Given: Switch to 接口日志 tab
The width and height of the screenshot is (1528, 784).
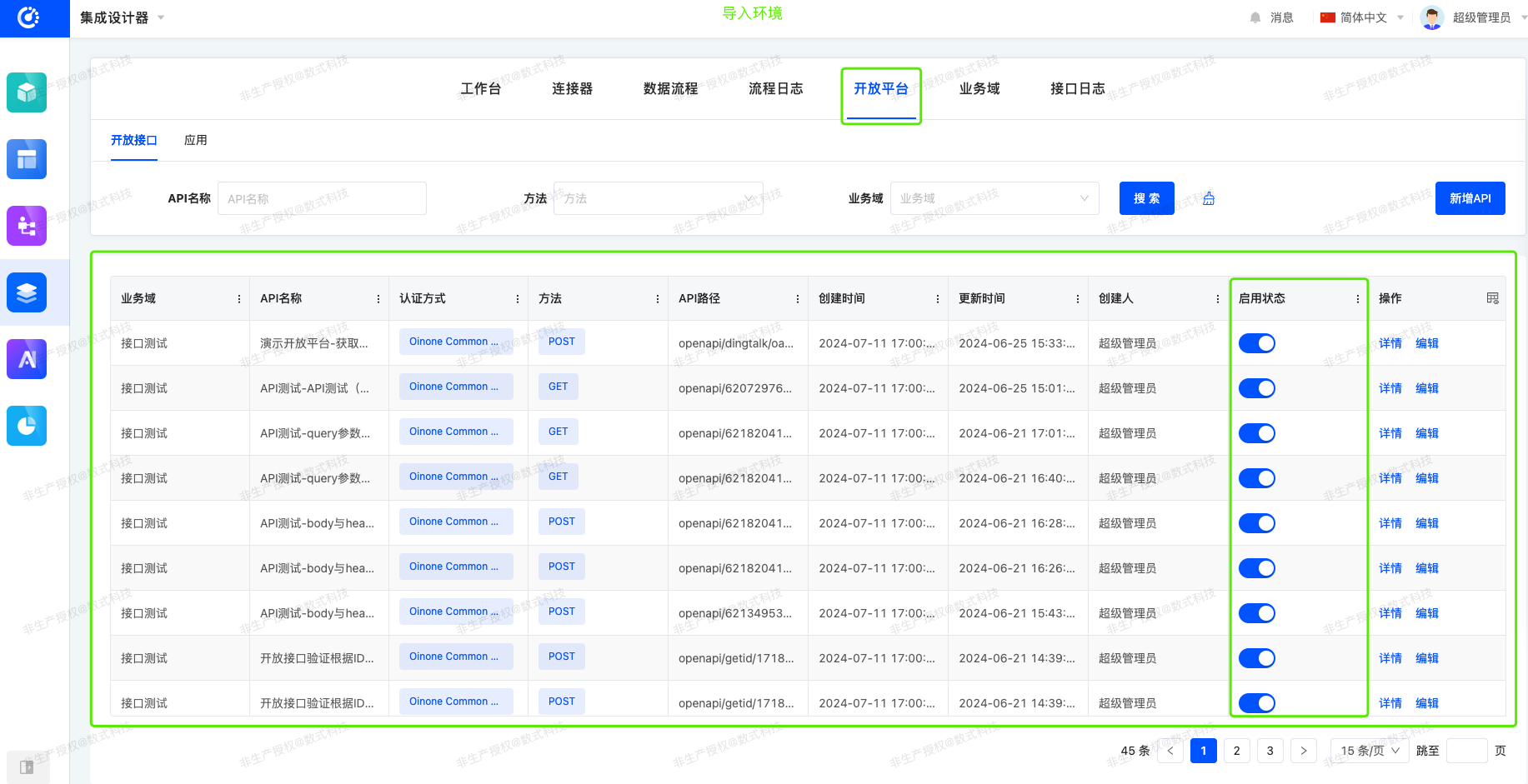Looking at the screenshot, I should point(1078,88).
